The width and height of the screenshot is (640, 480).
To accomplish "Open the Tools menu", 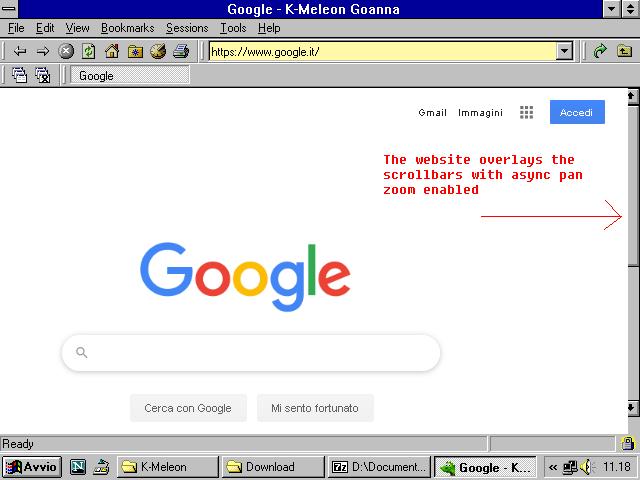I will 233,28.
